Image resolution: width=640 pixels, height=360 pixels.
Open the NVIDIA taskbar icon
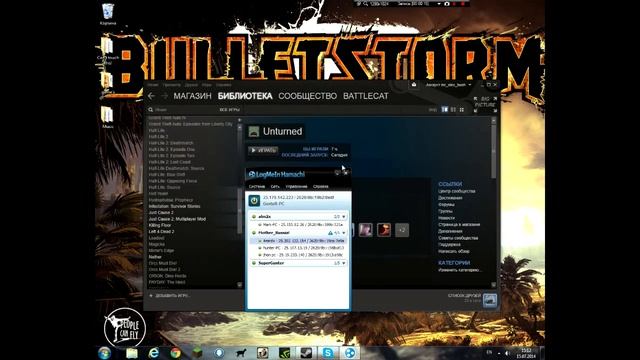pos(284,353)
